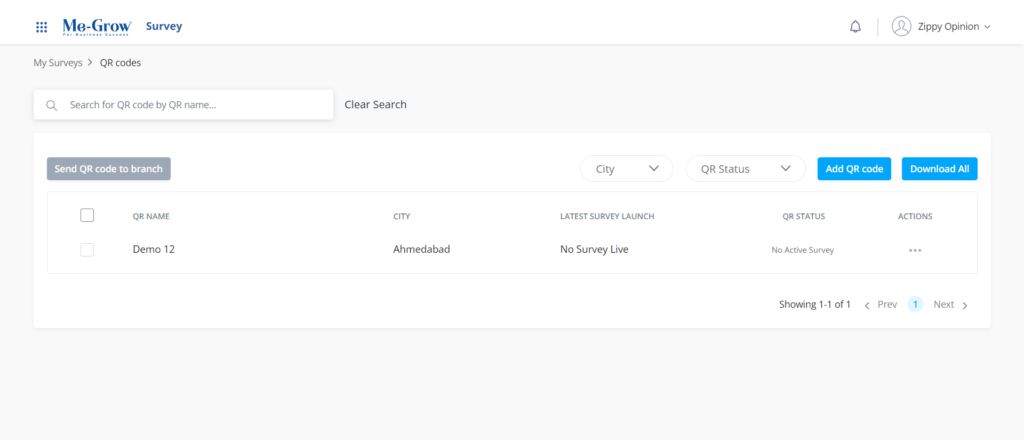This screenshot has width=1024, height=440.
Task: Click the Add QR code button
Action: point(854,169)
